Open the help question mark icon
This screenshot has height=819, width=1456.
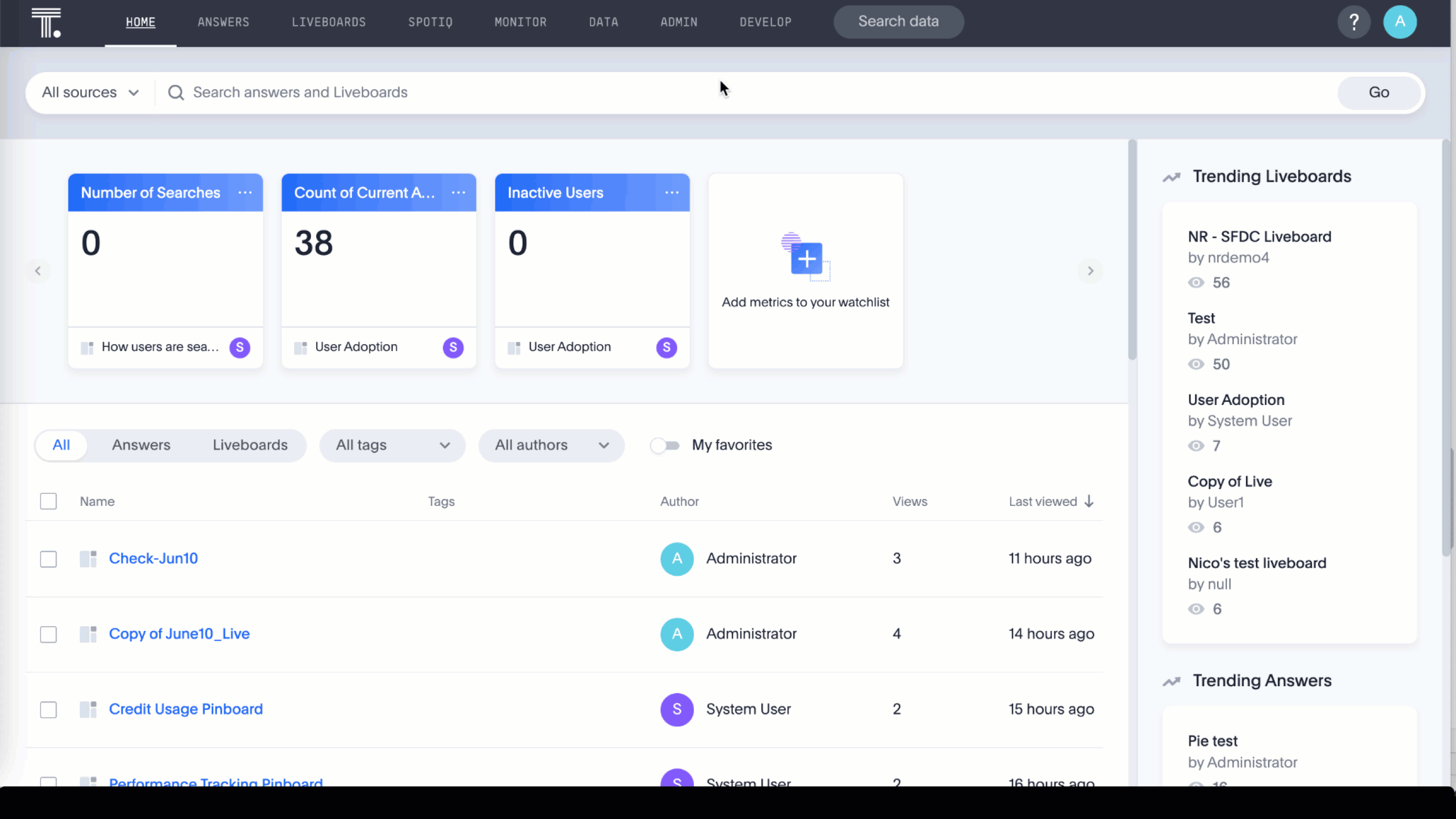(x=1354, y=22)
